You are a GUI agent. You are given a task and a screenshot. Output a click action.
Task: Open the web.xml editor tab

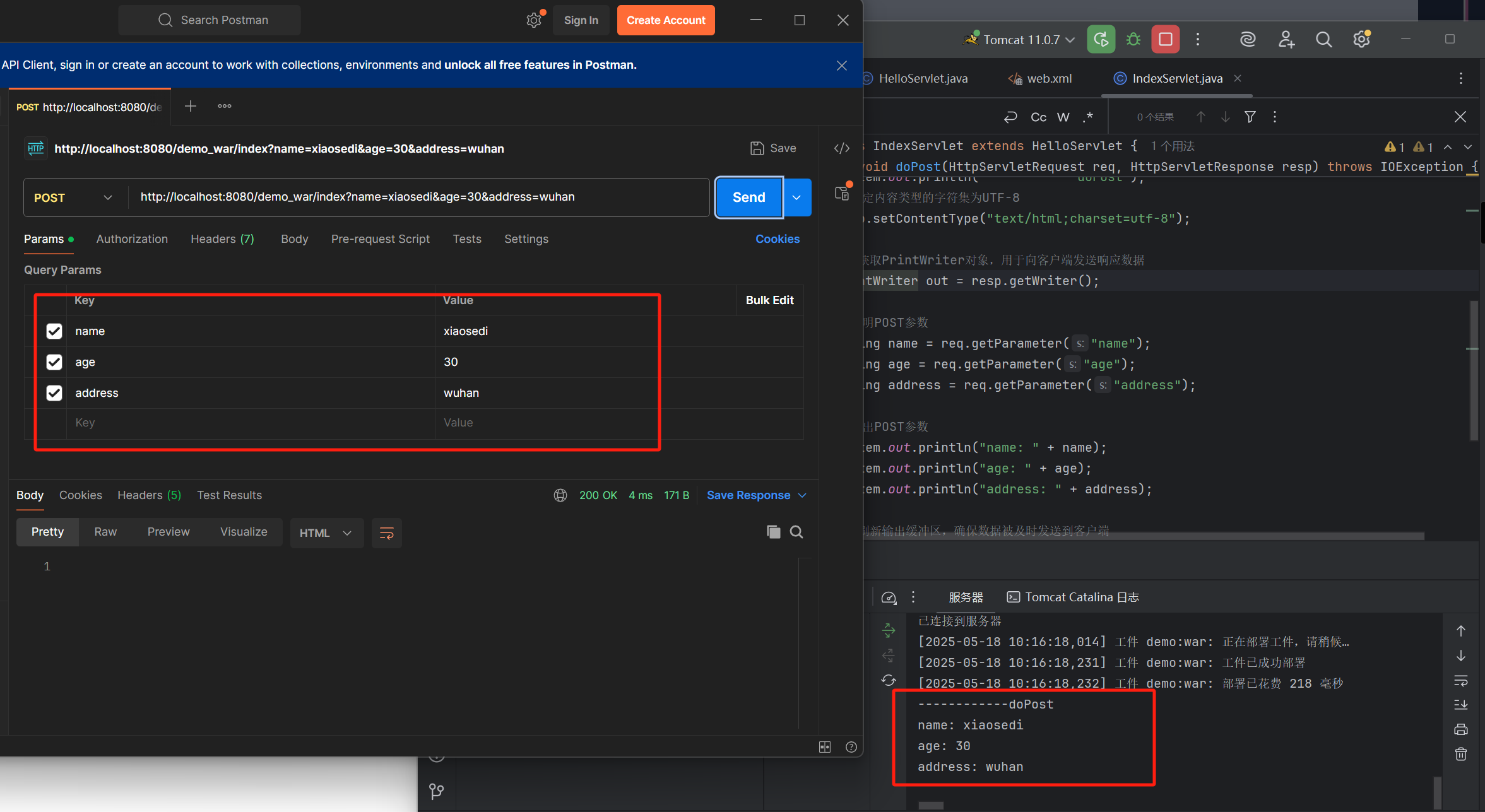point(1048,78)
